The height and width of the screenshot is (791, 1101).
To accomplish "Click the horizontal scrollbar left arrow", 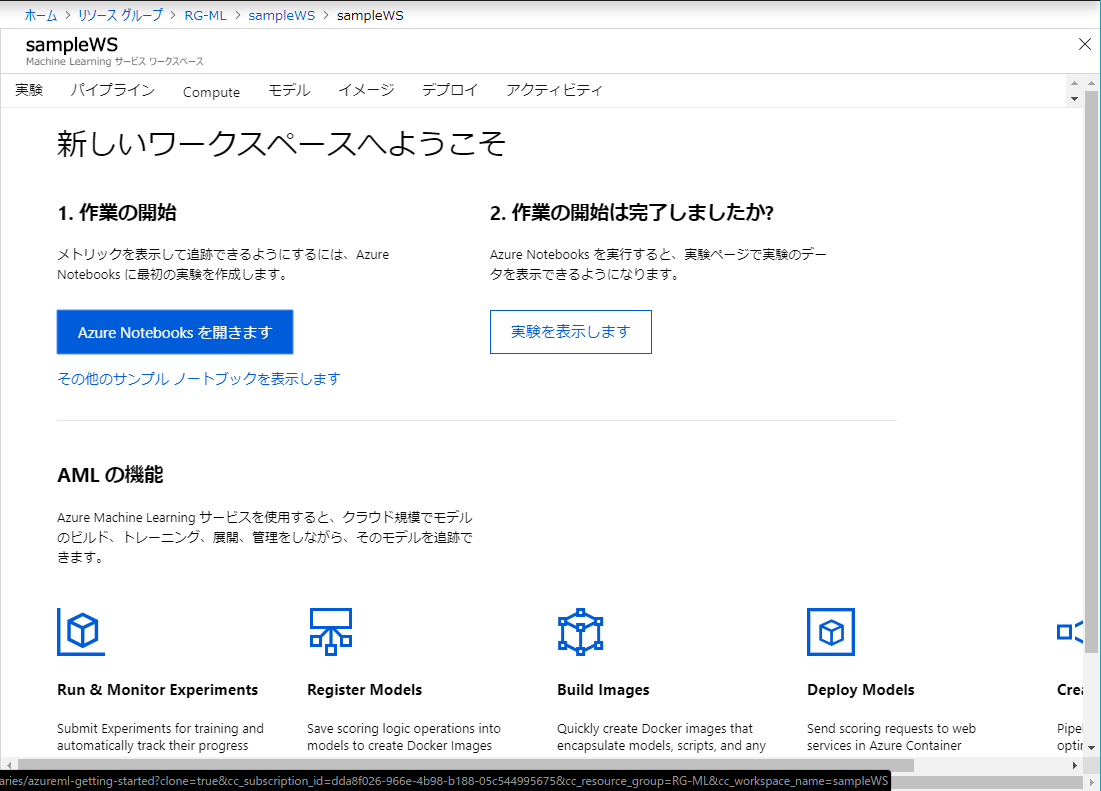I will (x=8, y=765).
